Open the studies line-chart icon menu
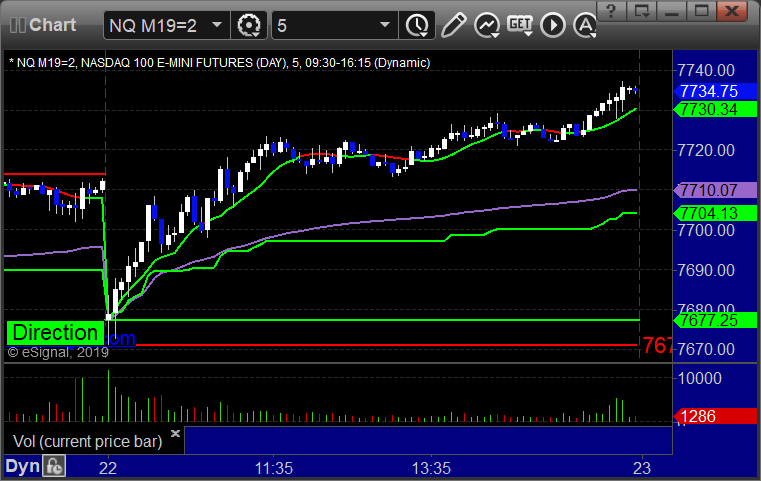Screen dimensions: 761x481 tap(487, 25)
